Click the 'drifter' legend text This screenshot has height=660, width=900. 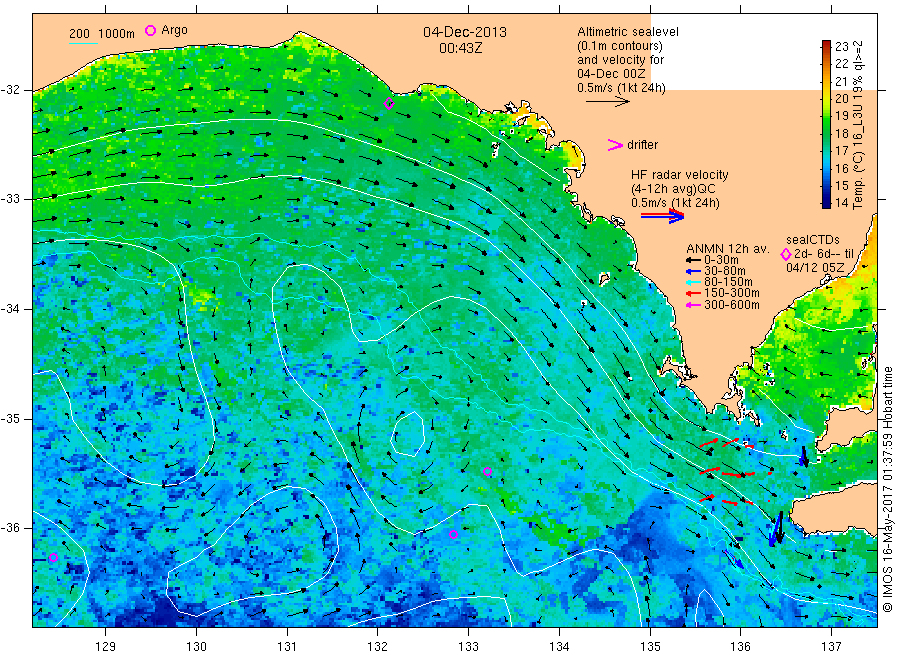click(x=642, y=145)
